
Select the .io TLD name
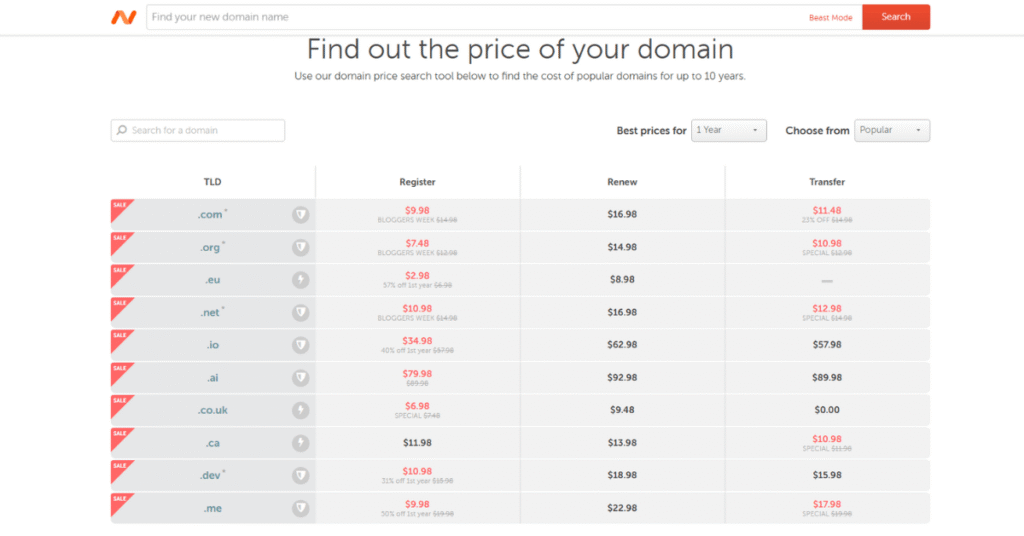(213, 345)
